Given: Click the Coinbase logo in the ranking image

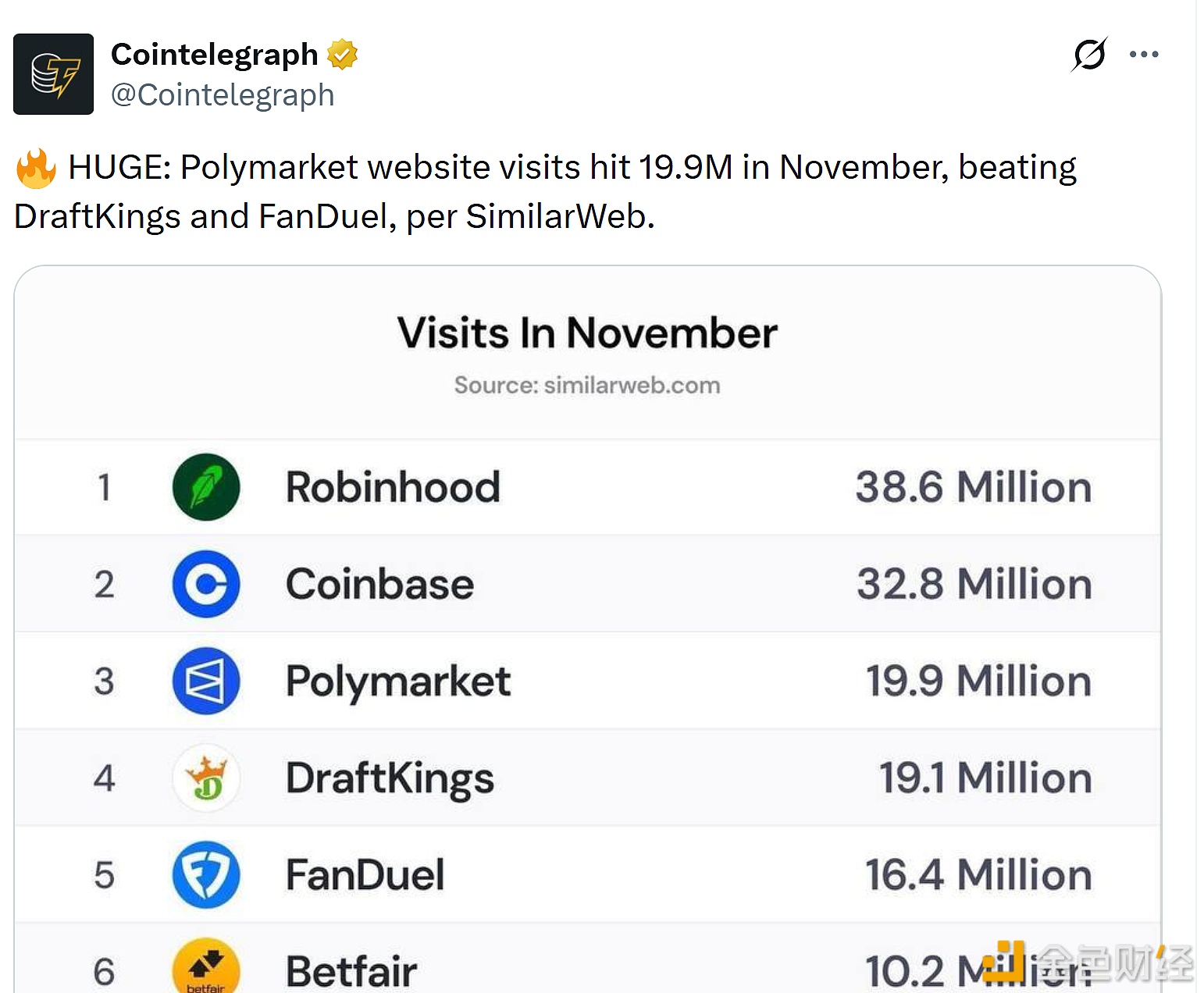Looking at the screenshot, I should pyautogui.click(x=205, y=584).
